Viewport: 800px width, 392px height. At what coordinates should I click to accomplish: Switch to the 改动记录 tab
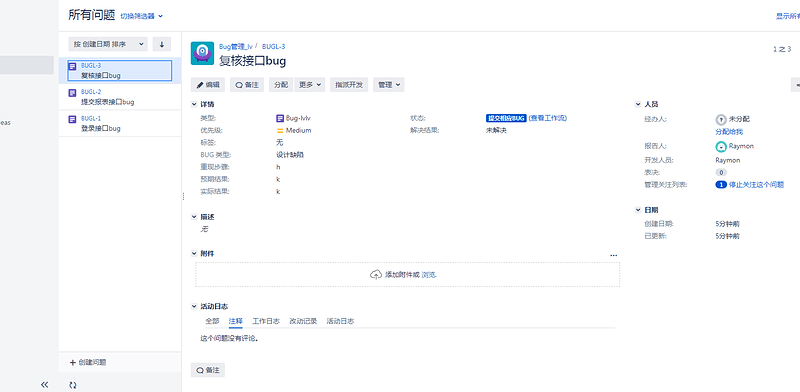[303, 321]
